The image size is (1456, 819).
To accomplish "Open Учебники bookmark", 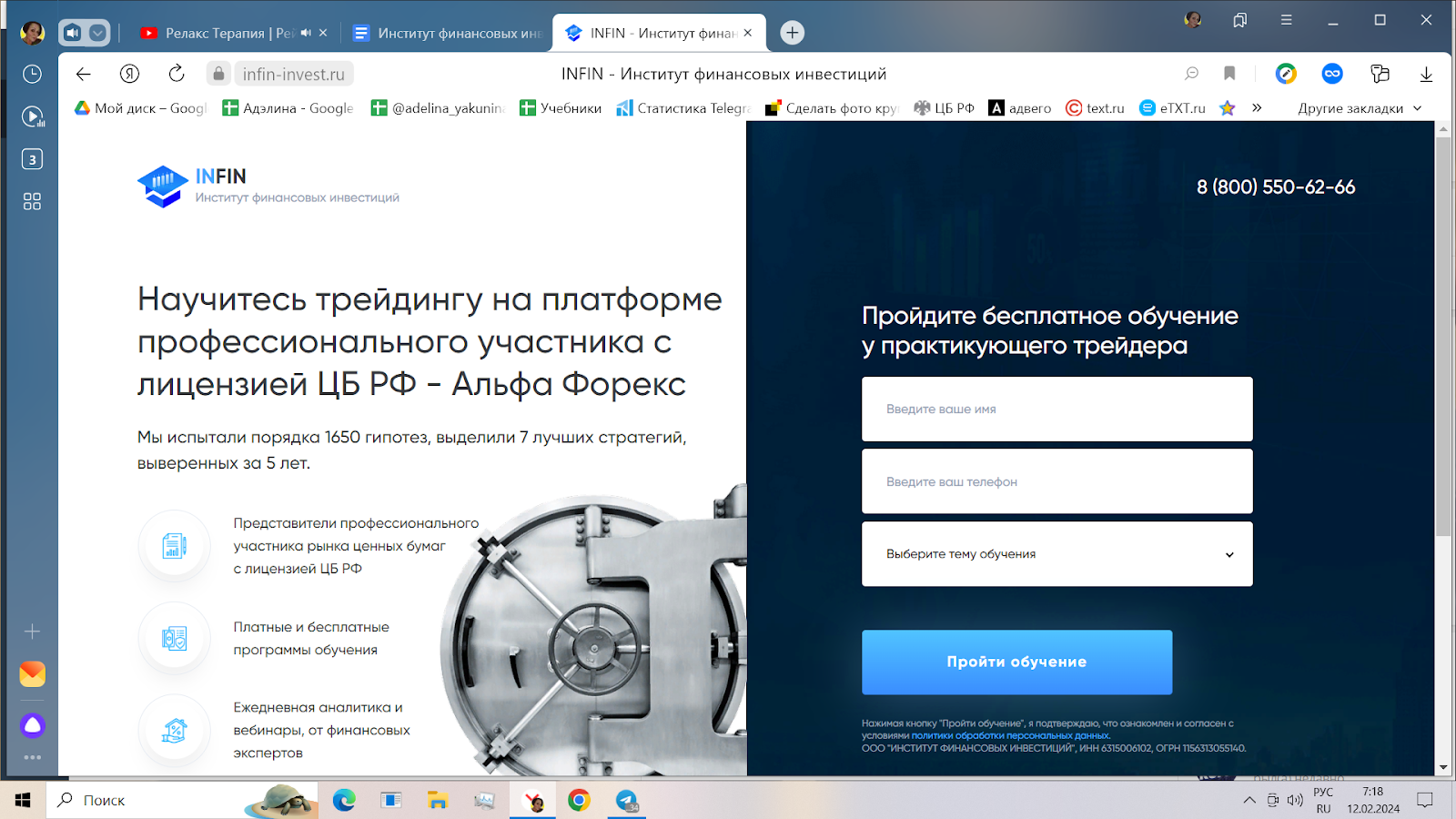I will click(561, 108).
